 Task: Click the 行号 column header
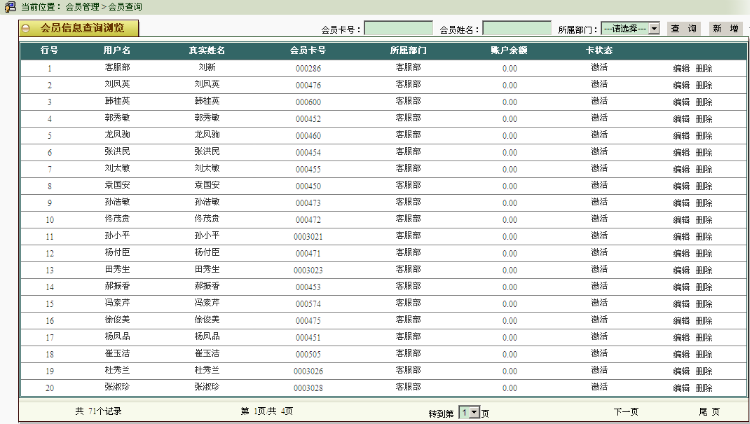click(x=49, y=50)
